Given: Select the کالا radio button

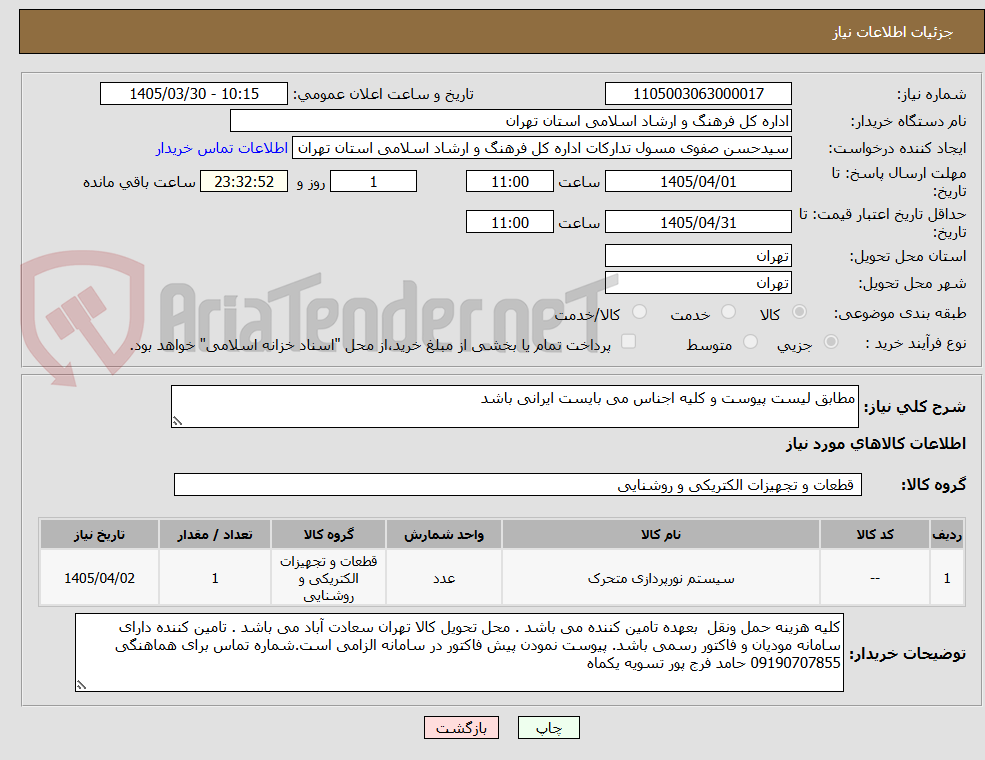Looking at the screenshot, I should click(x=800, y=312).
